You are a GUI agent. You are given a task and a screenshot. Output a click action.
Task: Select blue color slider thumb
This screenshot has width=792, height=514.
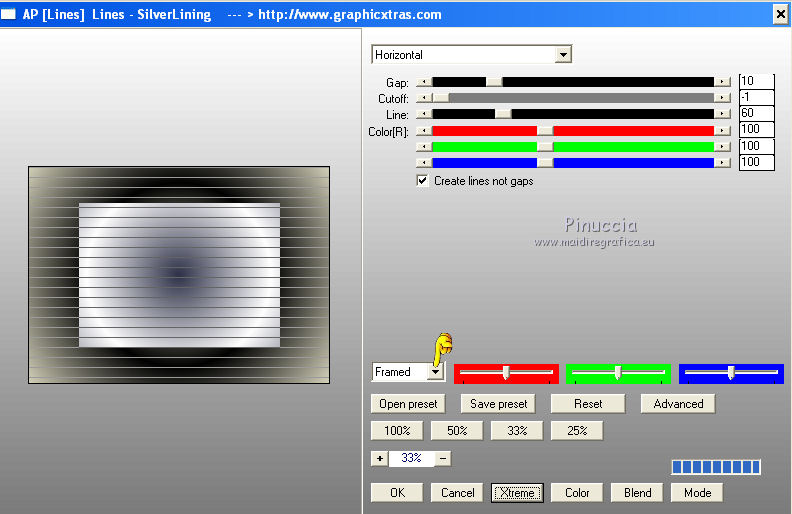pos(545,163)
